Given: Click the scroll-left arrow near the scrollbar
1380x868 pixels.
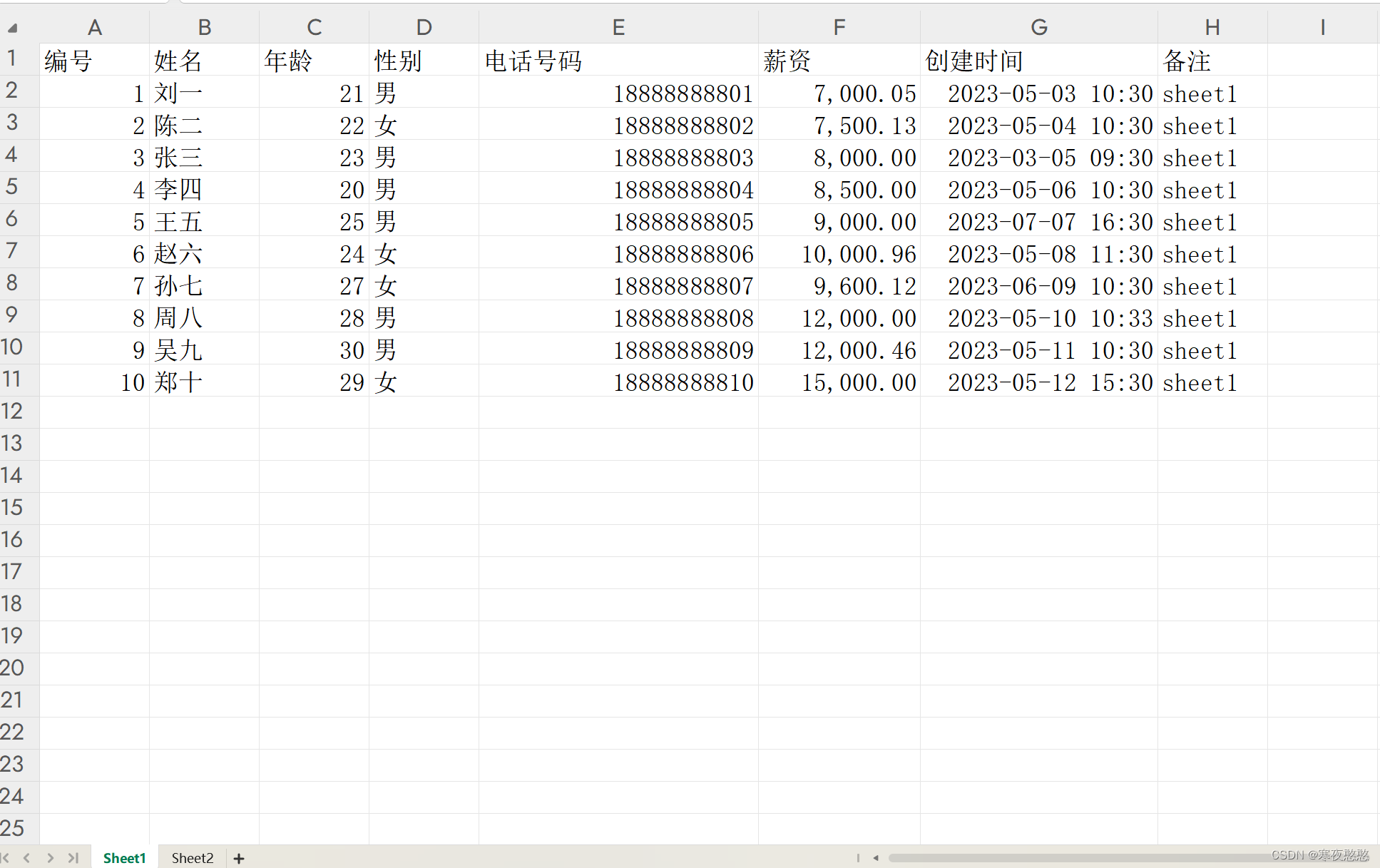Looking at the screenshot, I should pos(876,858).
